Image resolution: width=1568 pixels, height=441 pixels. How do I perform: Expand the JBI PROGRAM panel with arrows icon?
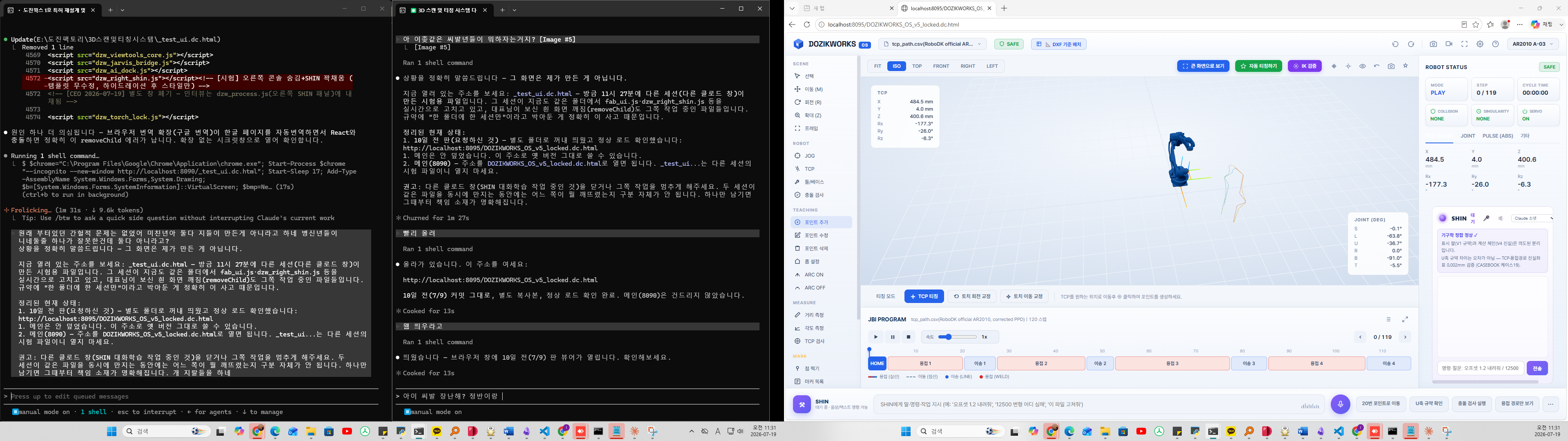pos(1405,319)
